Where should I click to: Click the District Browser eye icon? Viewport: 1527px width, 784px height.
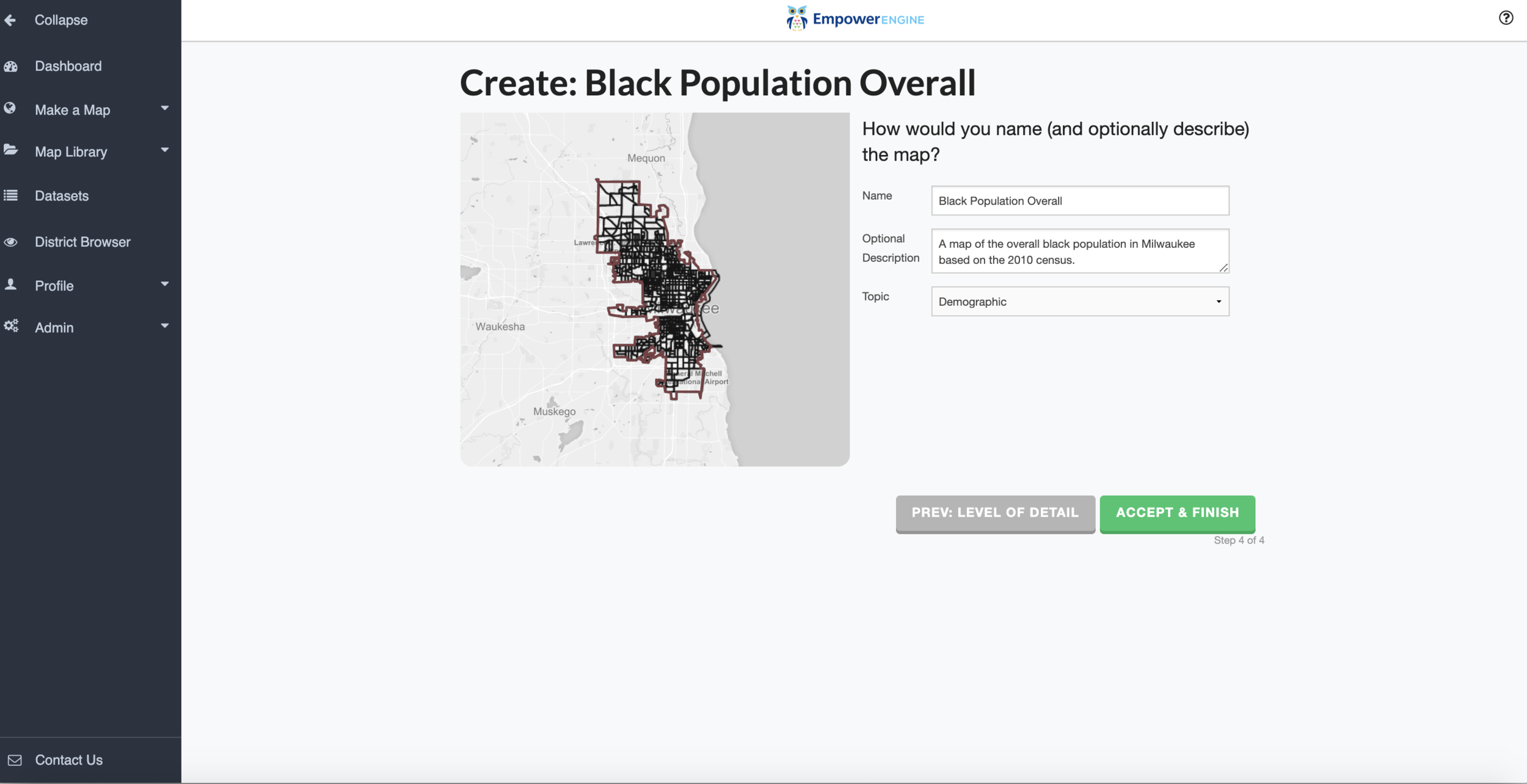[10, 242]
